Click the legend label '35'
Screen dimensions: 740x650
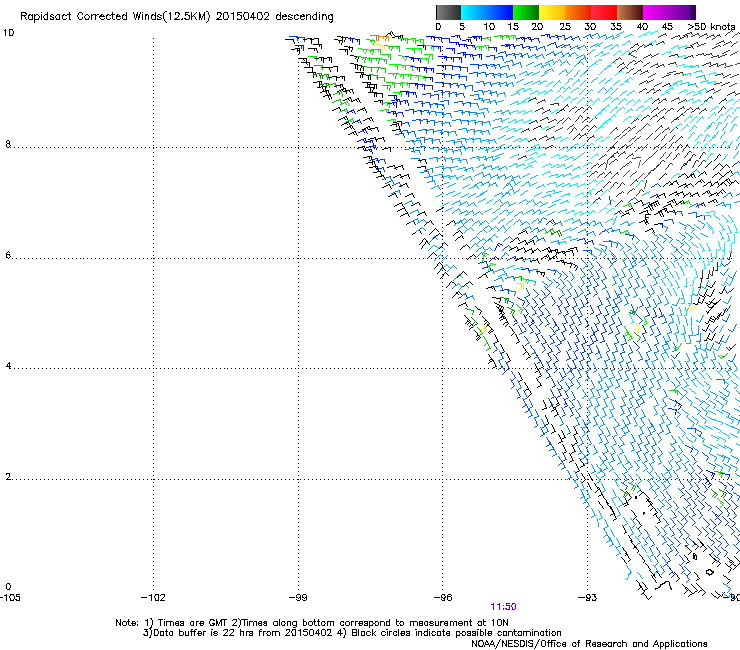(x=616, y=27)
